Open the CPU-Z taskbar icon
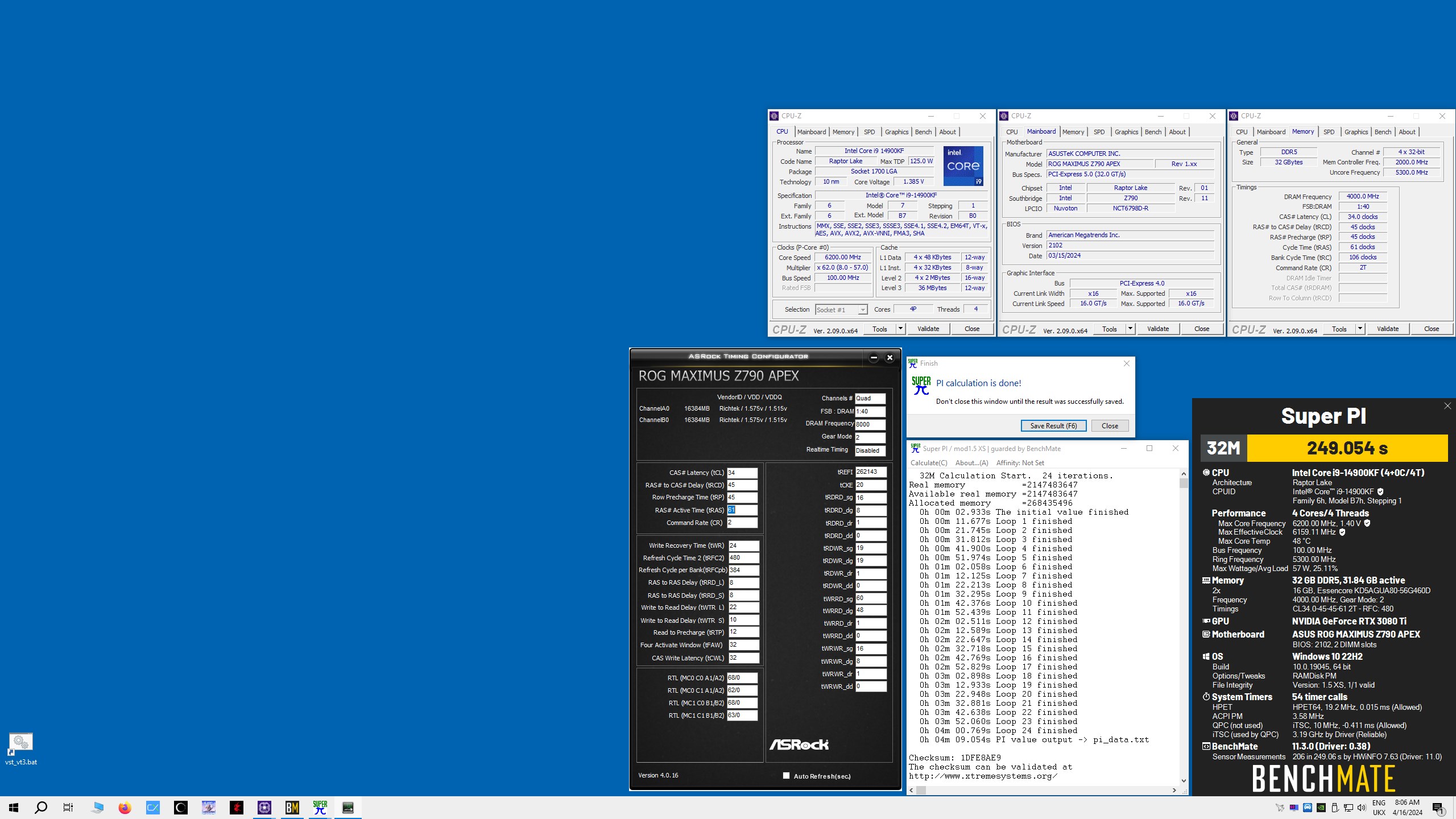Viewport: 1456px width, 819px height. [264, 808]
